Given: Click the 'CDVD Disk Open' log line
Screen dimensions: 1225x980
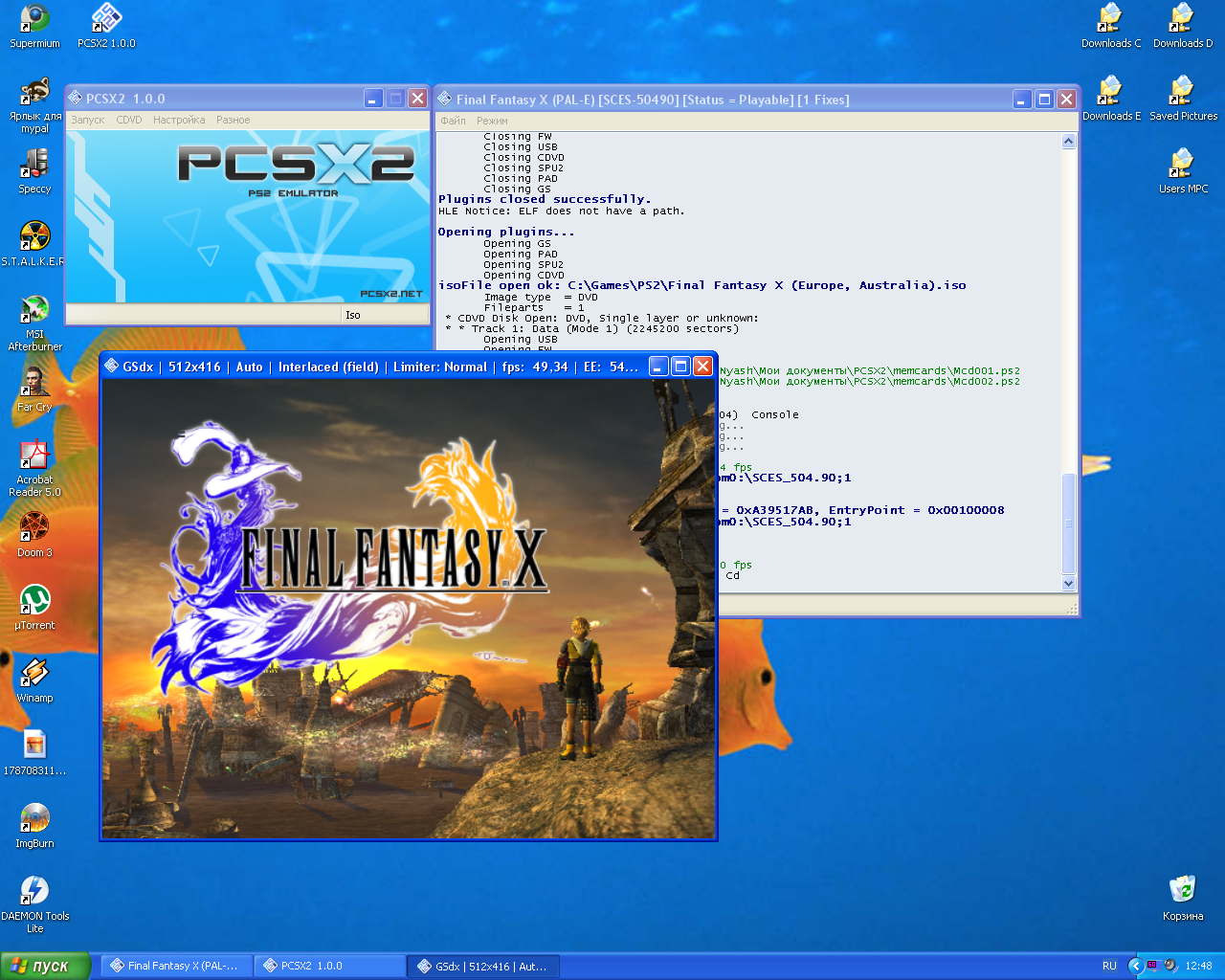Looking at the screenshot, I should [602, 318].
